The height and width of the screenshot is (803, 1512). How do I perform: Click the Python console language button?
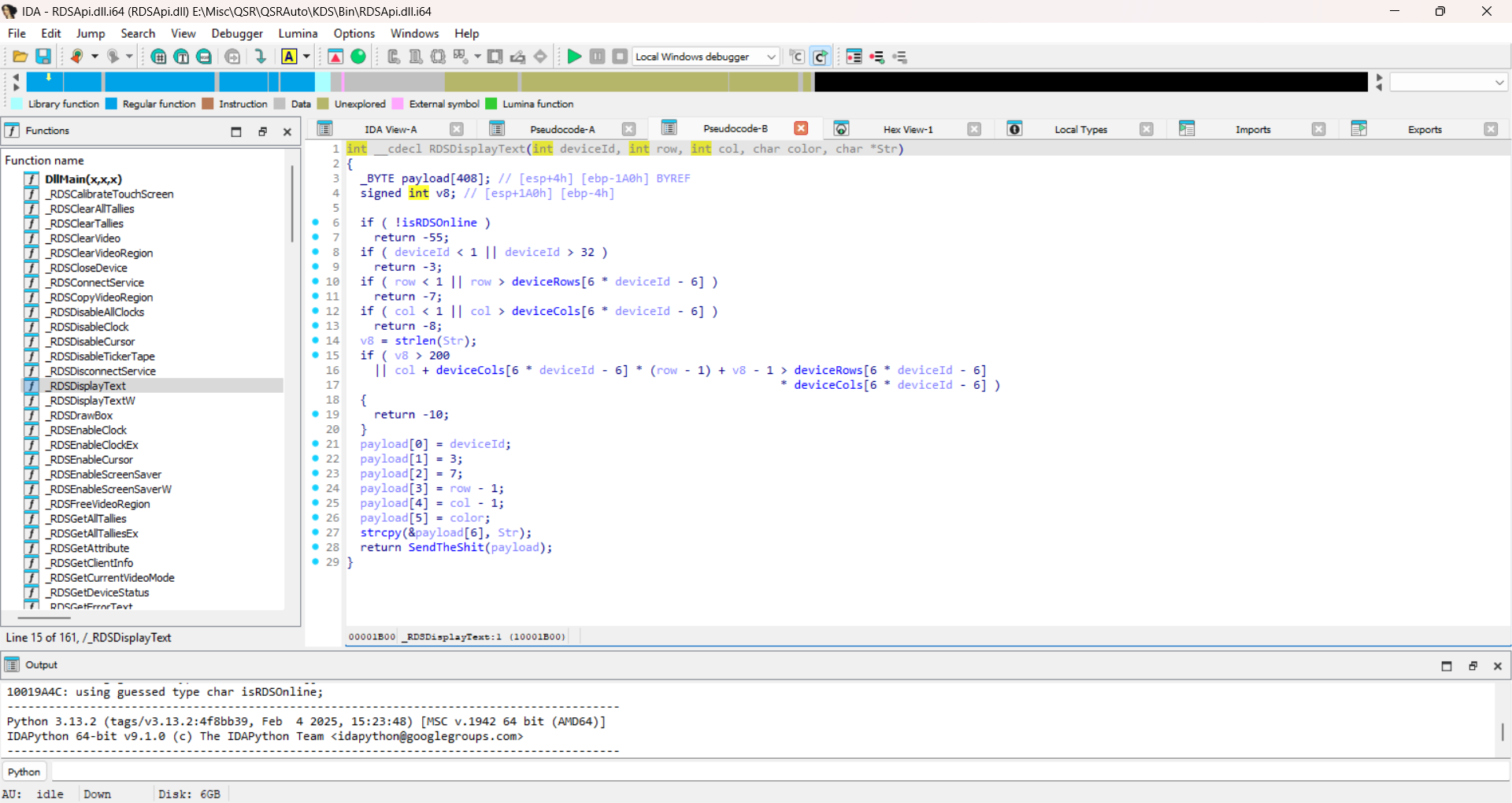coord(24,772)
